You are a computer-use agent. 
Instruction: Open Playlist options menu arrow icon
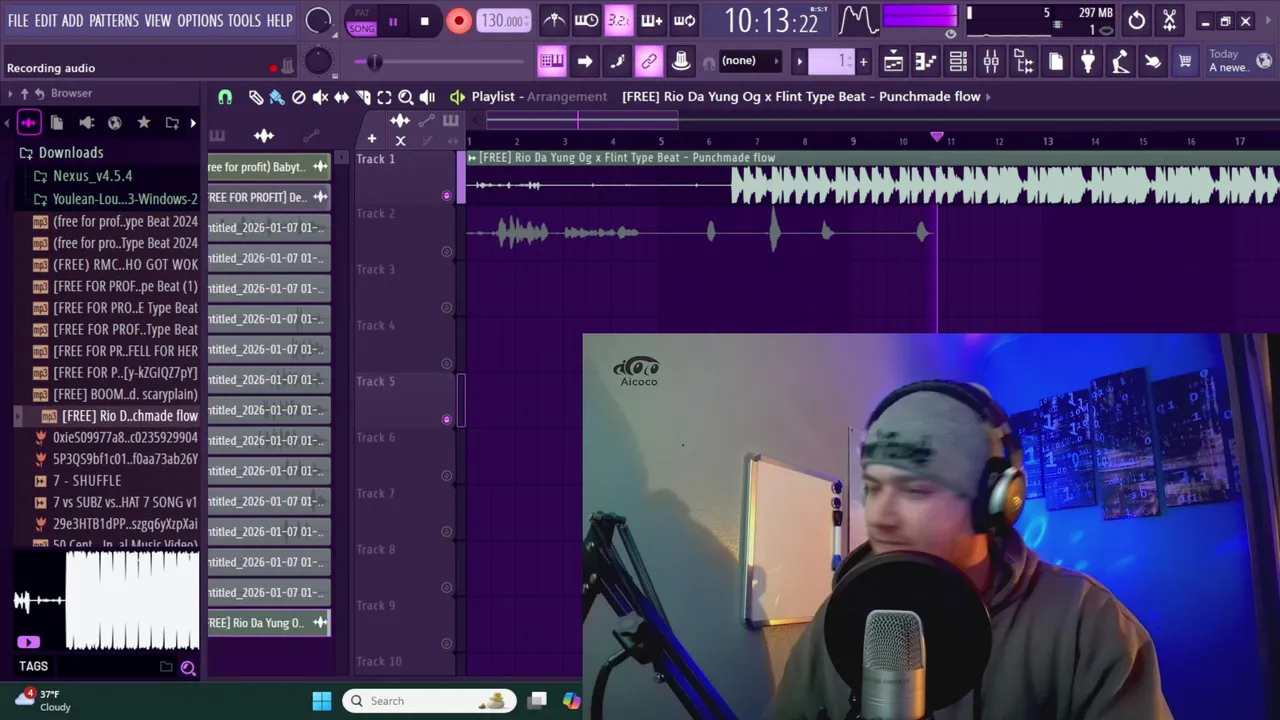(x=457, y=97)
